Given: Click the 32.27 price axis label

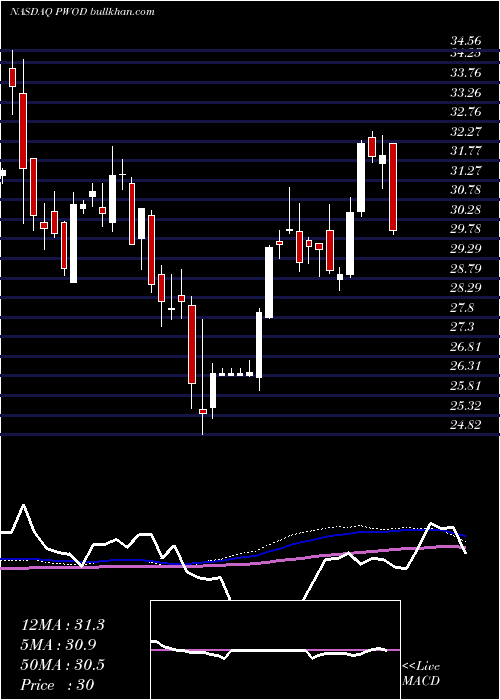Looking at the screenshot, I should [466, 132].
